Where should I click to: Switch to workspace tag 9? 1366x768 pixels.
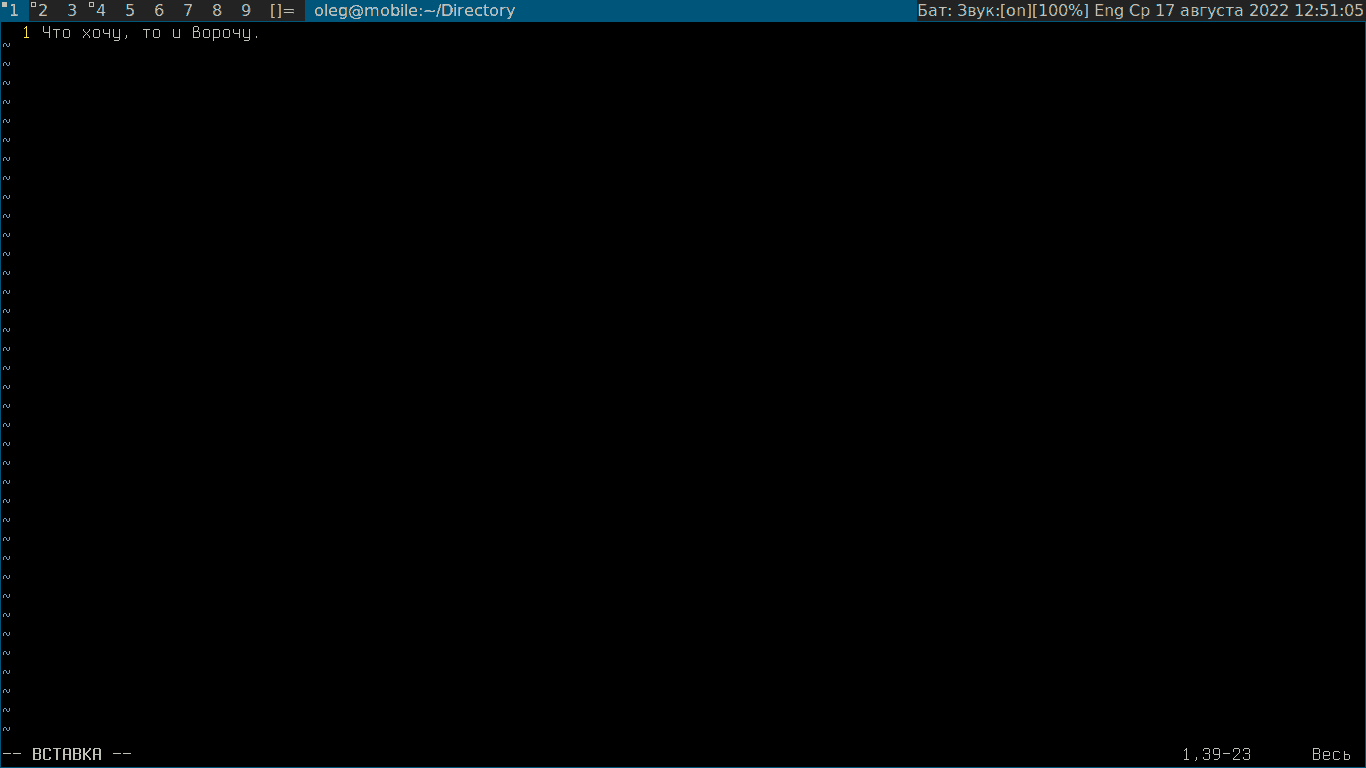[x=245, y=11]
